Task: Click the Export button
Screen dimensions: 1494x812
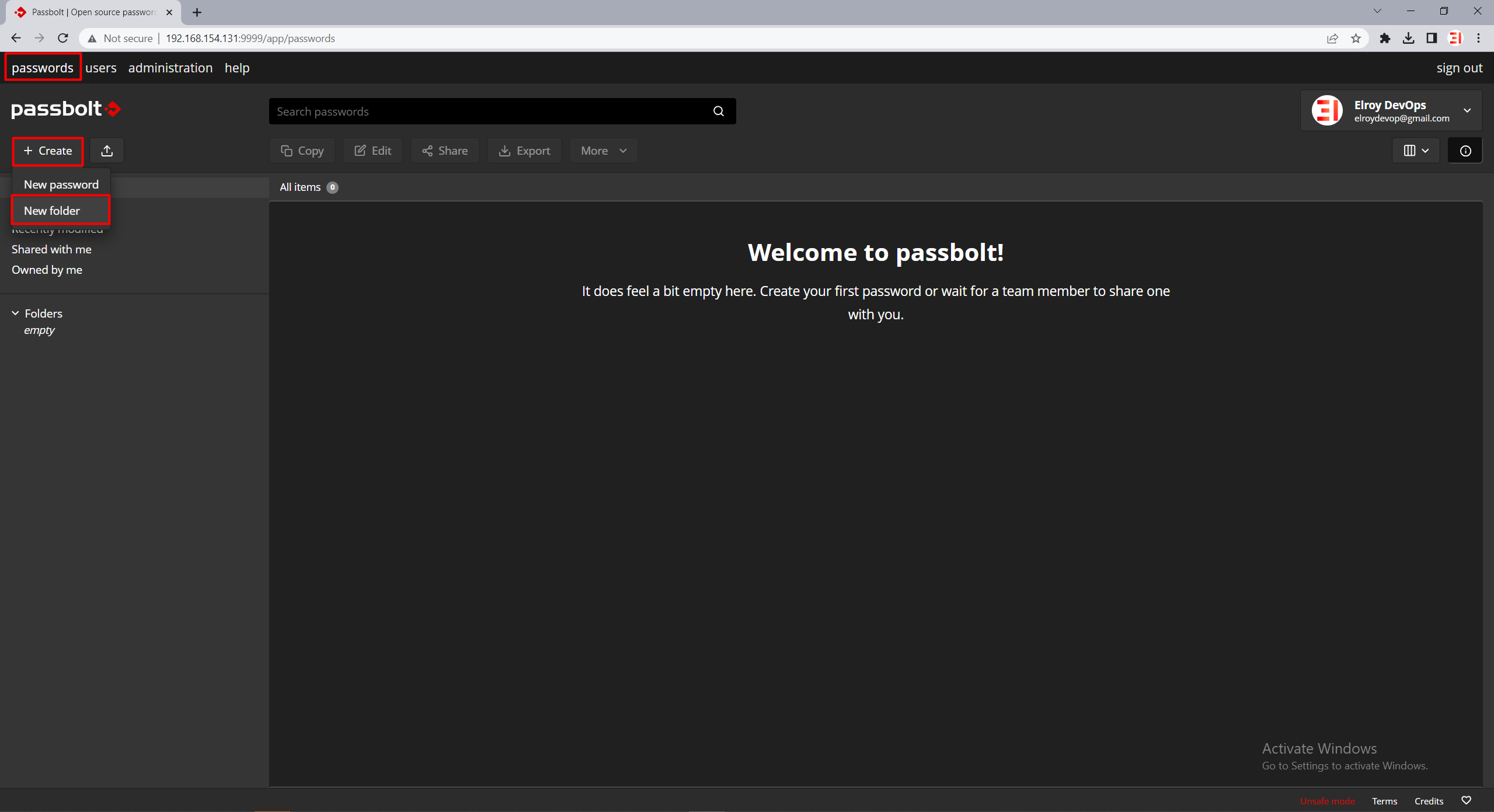Action: click(x=524, y=151)
